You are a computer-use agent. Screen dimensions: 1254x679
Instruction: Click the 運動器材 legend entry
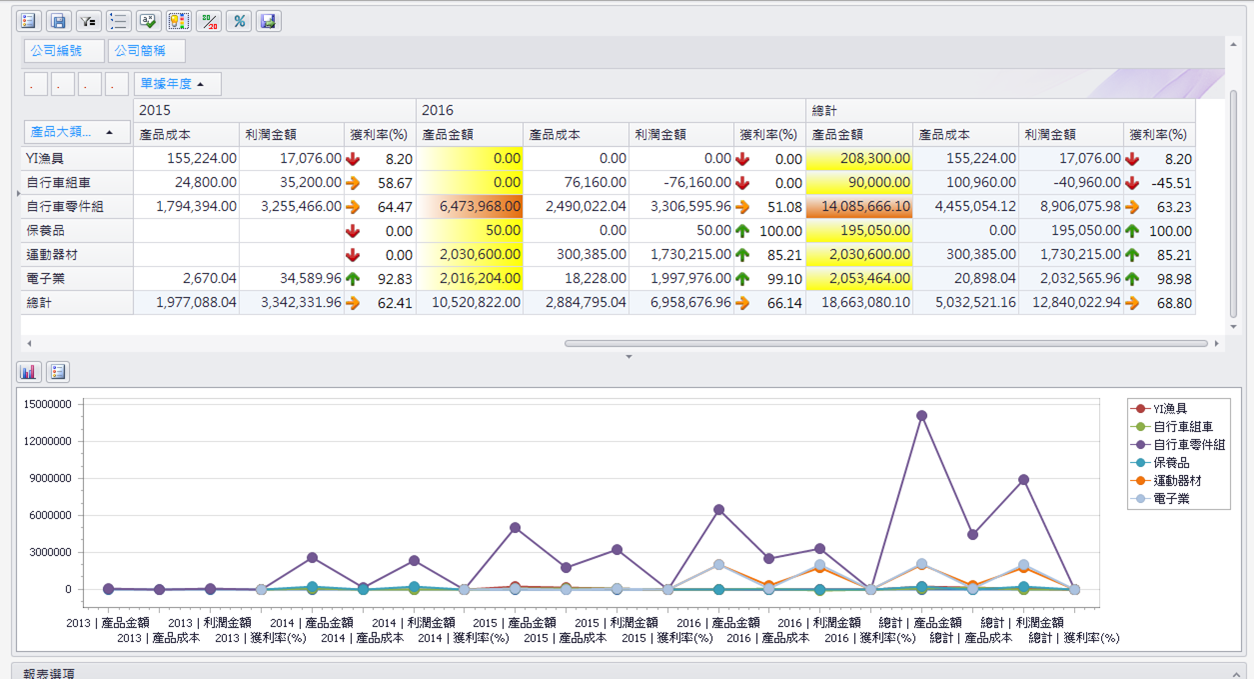pos(1166,481)
